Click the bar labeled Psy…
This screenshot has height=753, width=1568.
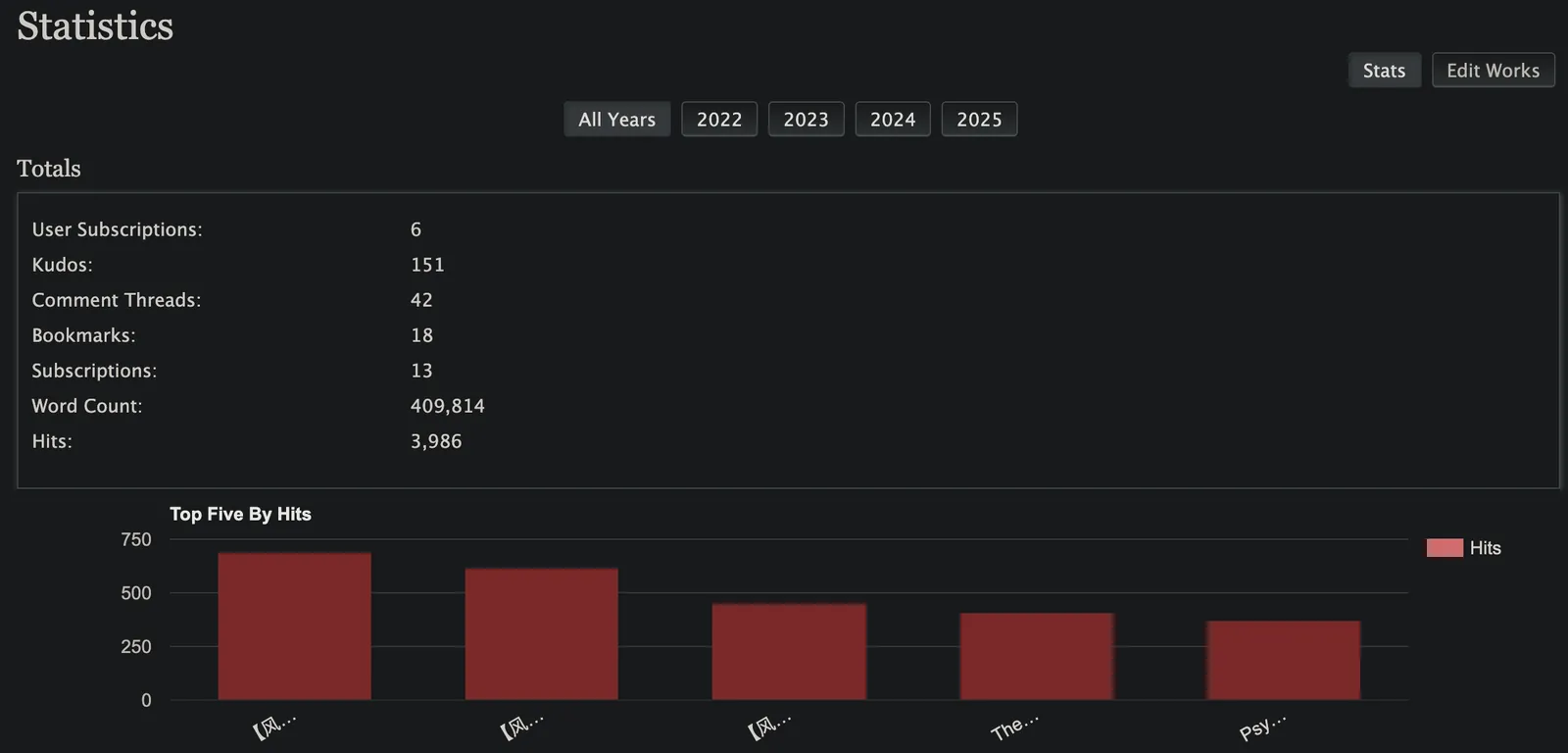[x=1284, y=661]
